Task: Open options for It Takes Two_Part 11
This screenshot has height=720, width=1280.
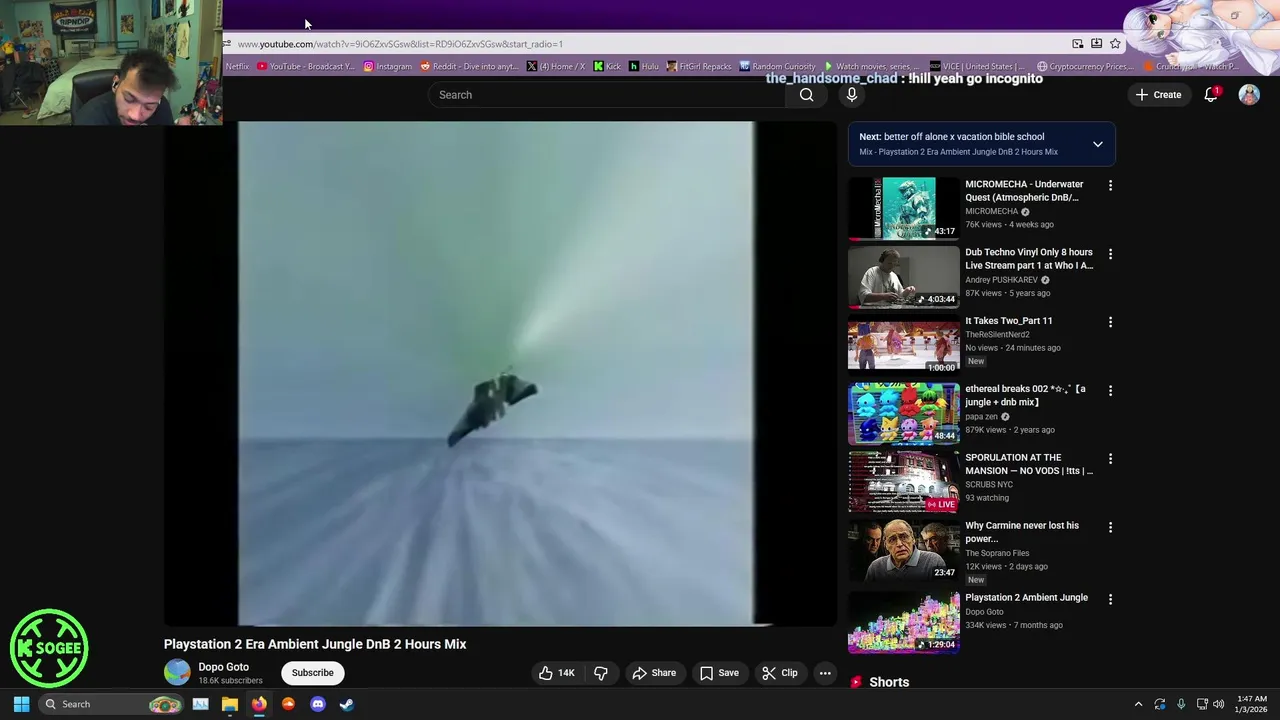Action: tap(1110, 322)
